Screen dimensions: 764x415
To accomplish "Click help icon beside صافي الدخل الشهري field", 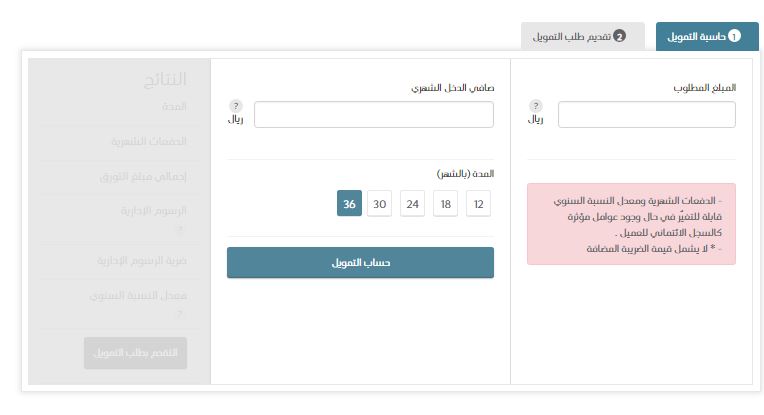I will [x=235, y=106].
